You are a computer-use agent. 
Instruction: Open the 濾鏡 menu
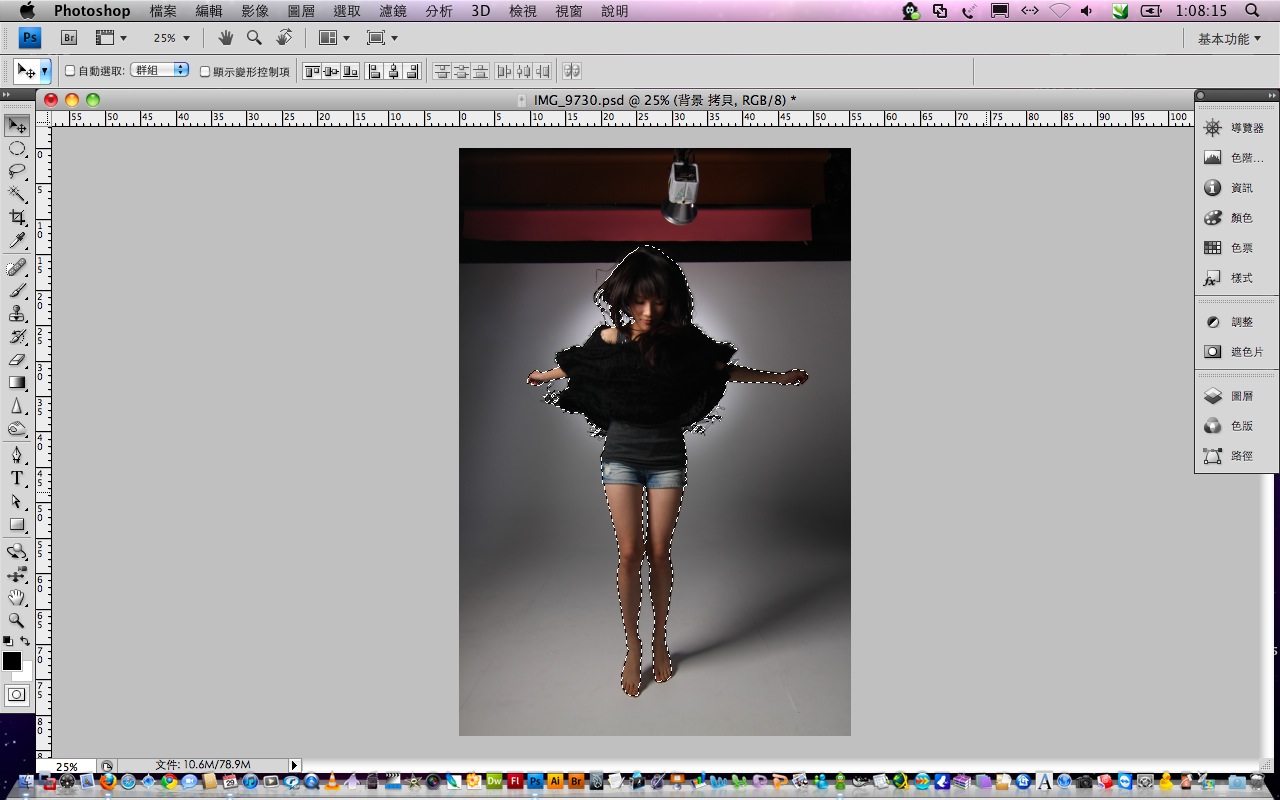[x=393, y=11]
